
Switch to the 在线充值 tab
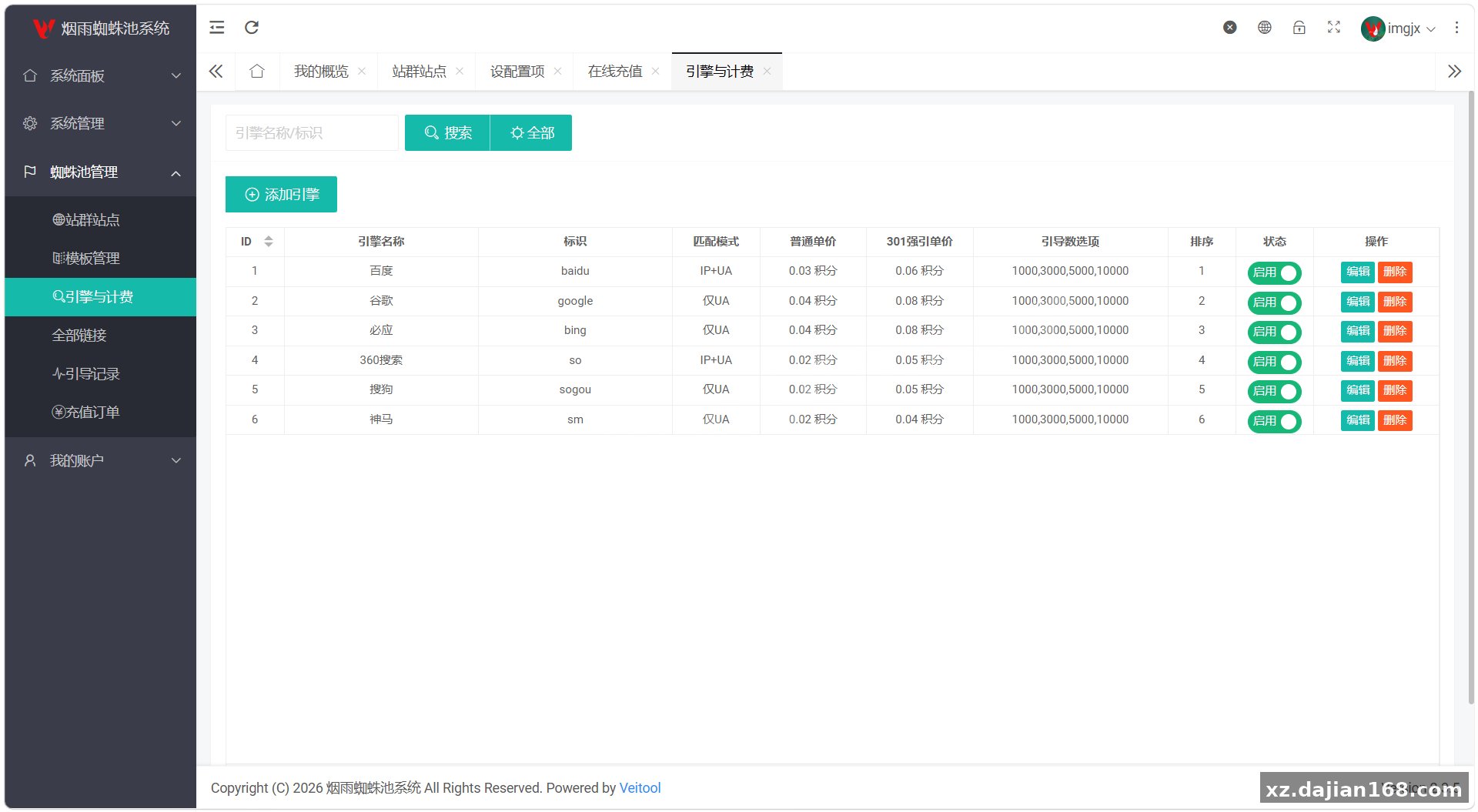615,72
